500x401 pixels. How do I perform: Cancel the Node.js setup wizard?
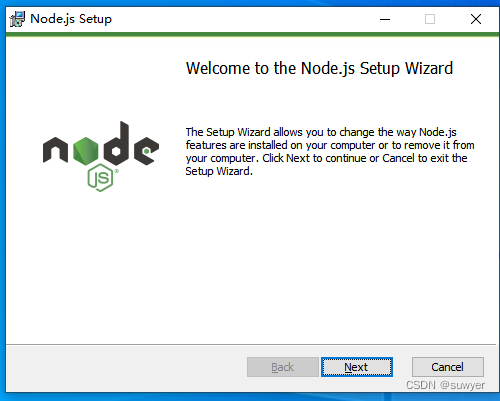[x=448, y=367]
